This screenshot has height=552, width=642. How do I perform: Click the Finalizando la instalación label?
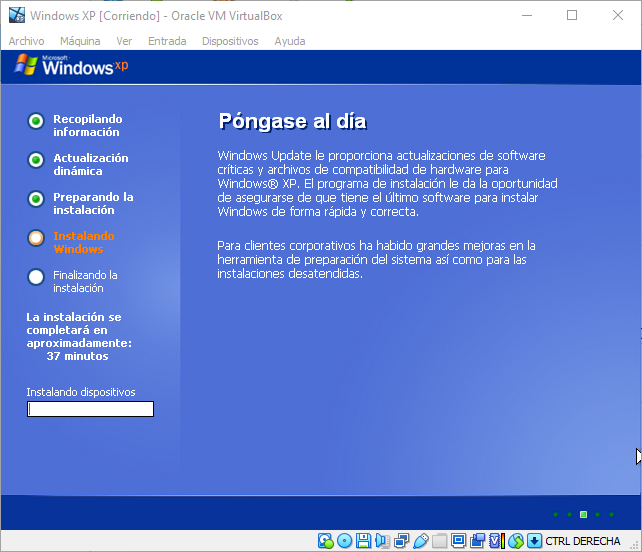(85, 282)
